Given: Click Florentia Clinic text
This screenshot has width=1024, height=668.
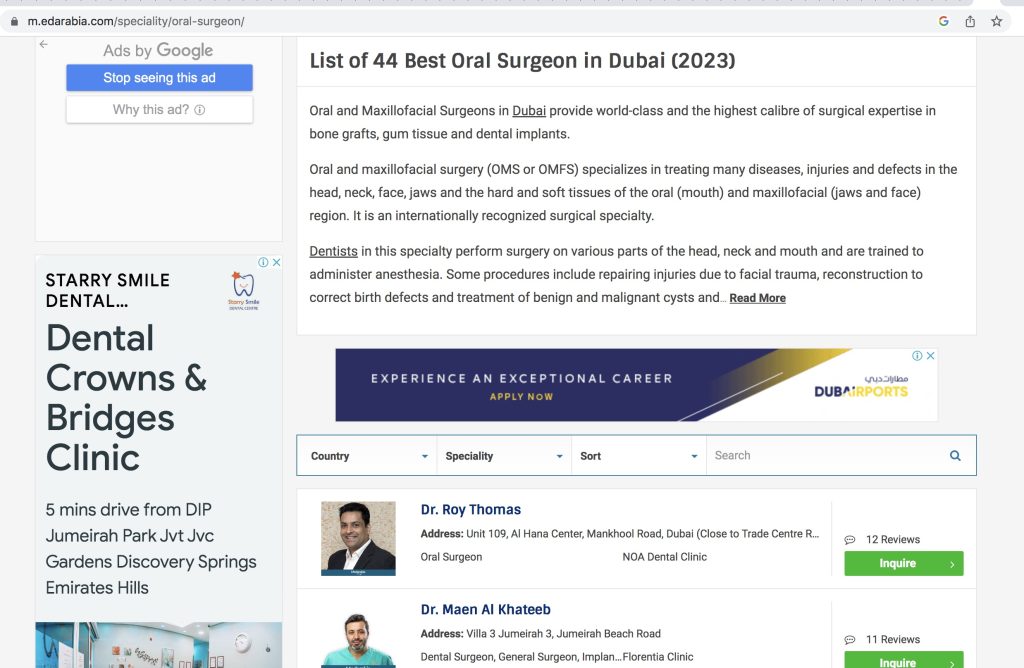Looking at the screenshot, I should pos(658,657).
